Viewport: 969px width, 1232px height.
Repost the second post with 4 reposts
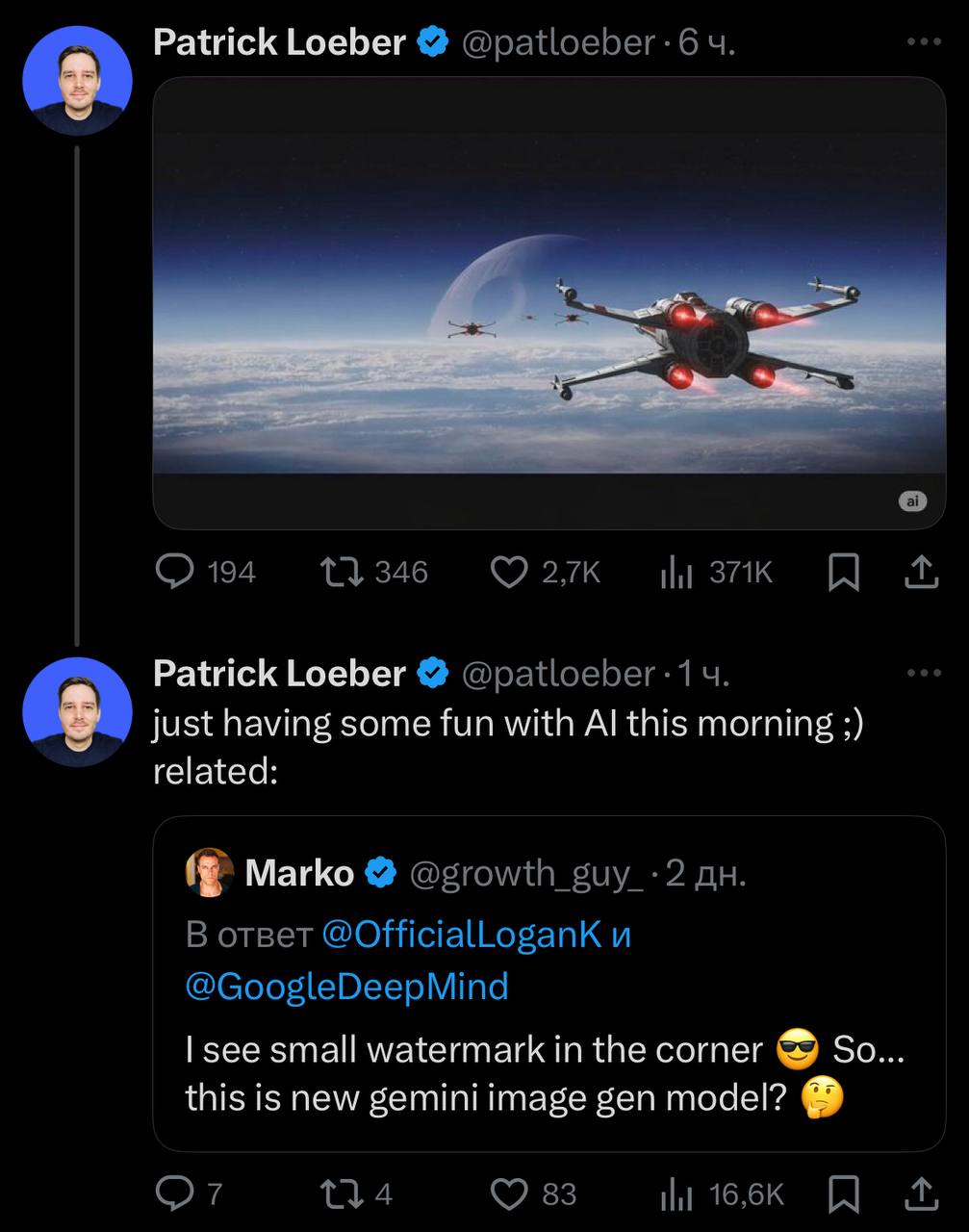click(x=342, y=1194)
